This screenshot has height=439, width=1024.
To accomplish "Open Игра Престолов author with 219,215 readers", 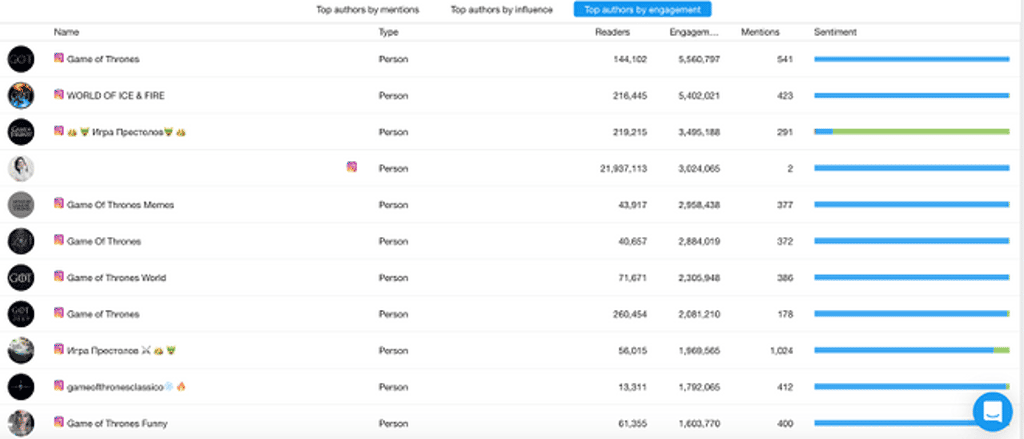I will (126, 132).
